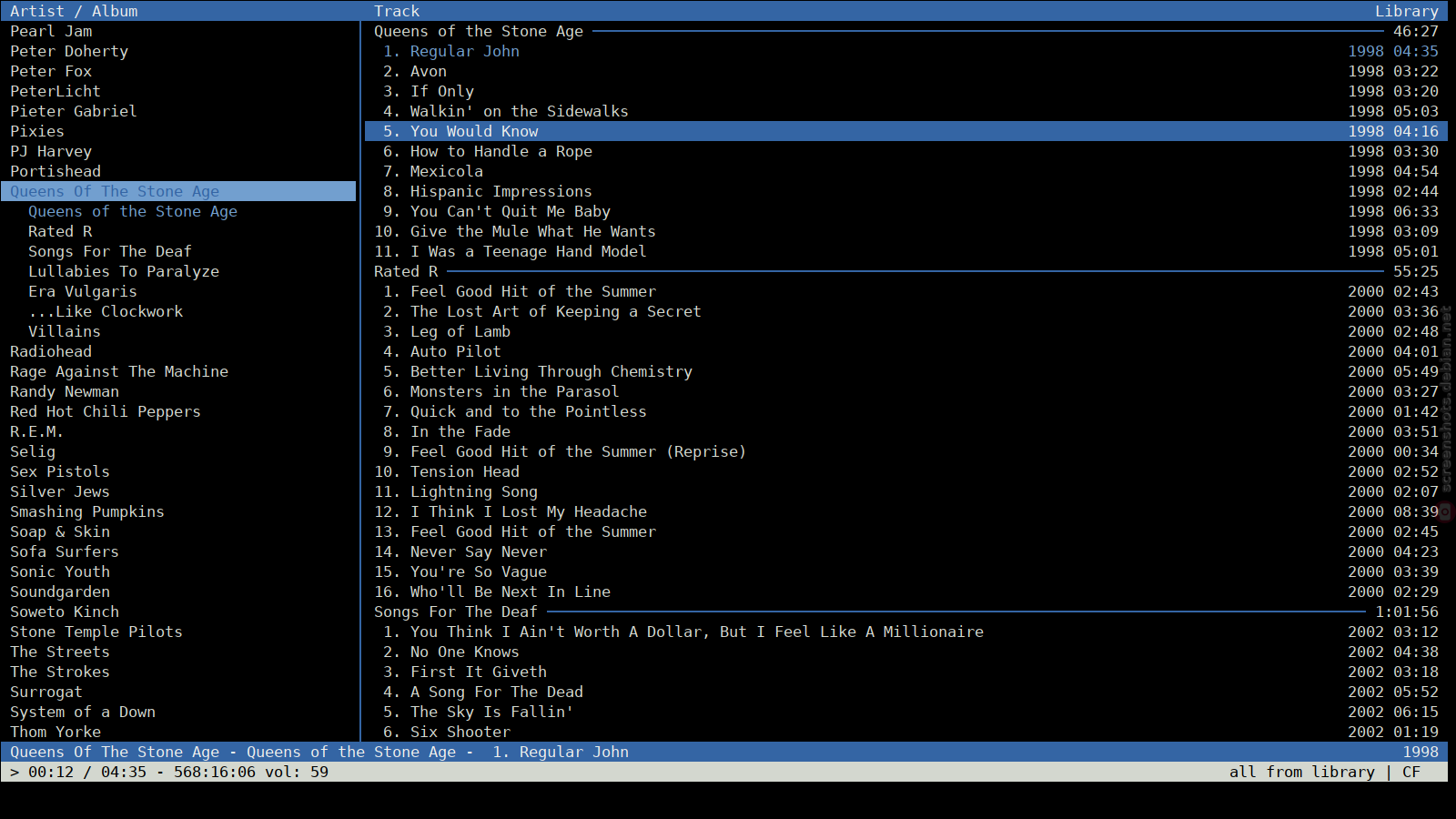Select Give the Mule What He Wants

tap(906, 231)
